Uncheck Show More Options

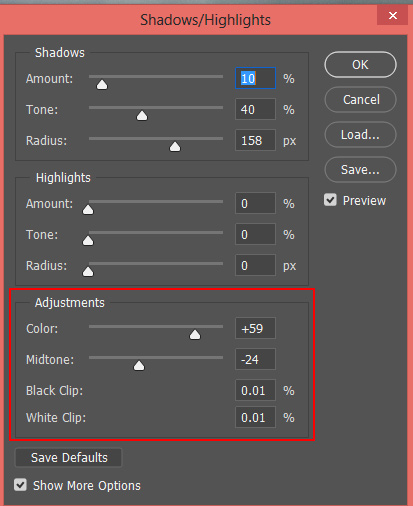point(20,485)
